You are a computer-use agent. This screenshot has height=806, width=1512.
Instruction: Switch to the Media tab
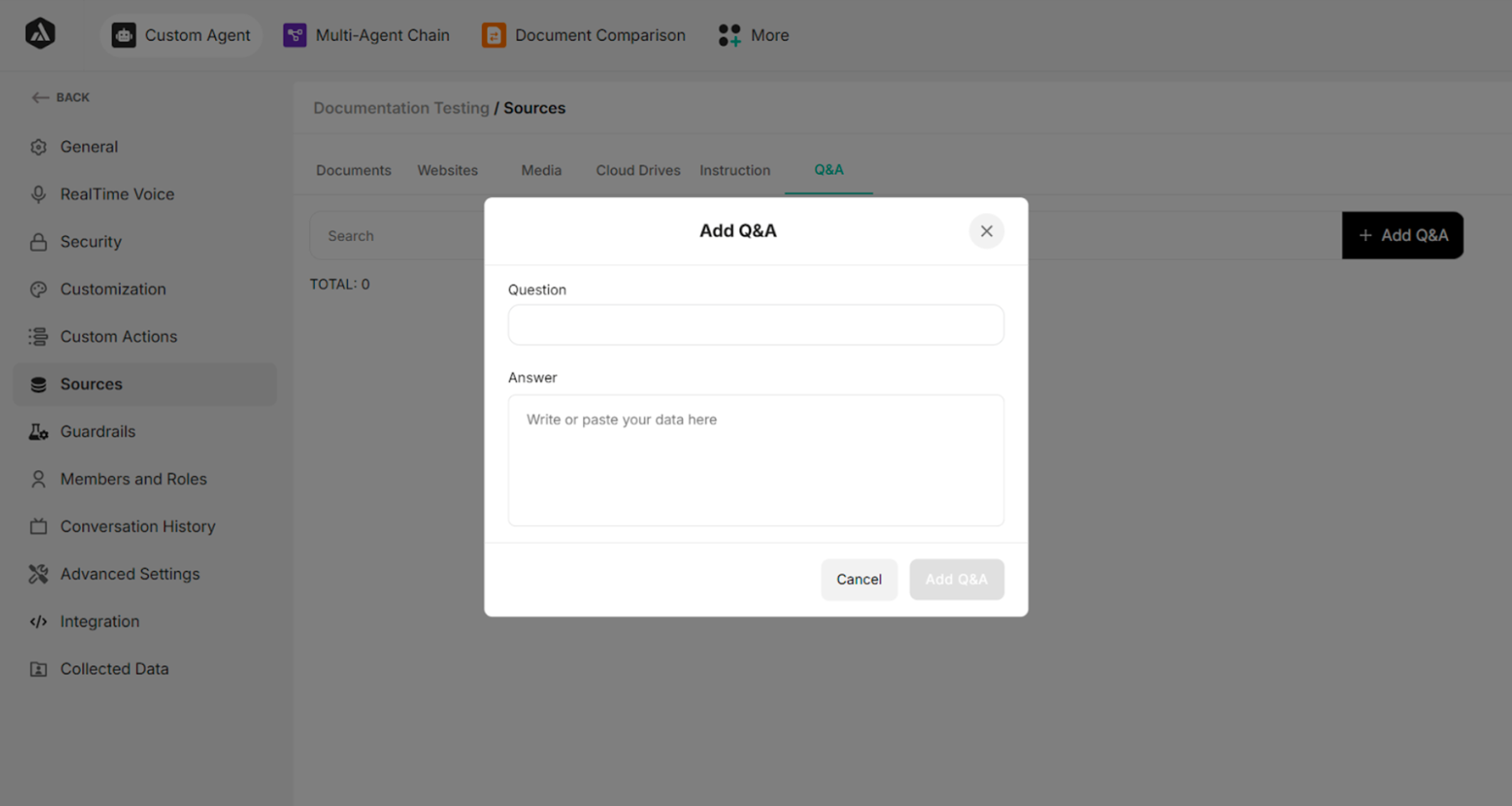[x=541, y=170]
